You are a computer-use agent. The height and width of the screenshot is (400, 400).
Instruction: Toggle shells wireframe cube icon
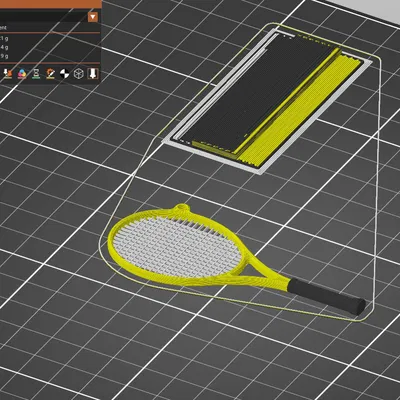tap(78, 74)
